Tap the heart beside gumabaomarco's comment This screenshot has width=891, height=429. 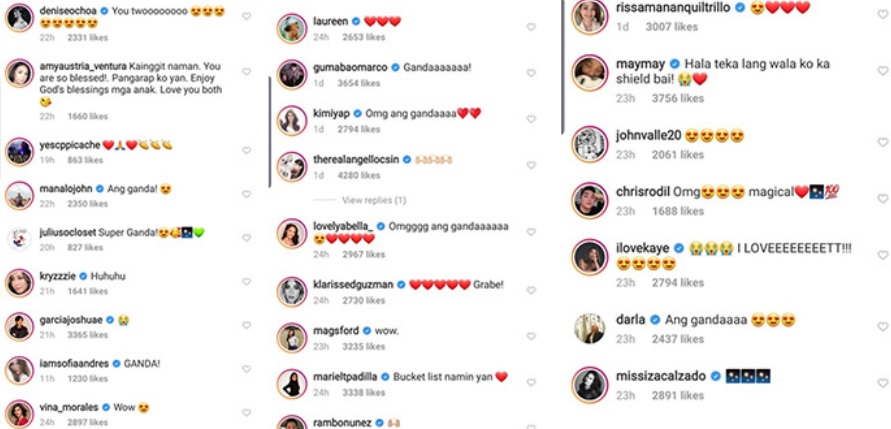pyautogui.click(x=531, y=73)
